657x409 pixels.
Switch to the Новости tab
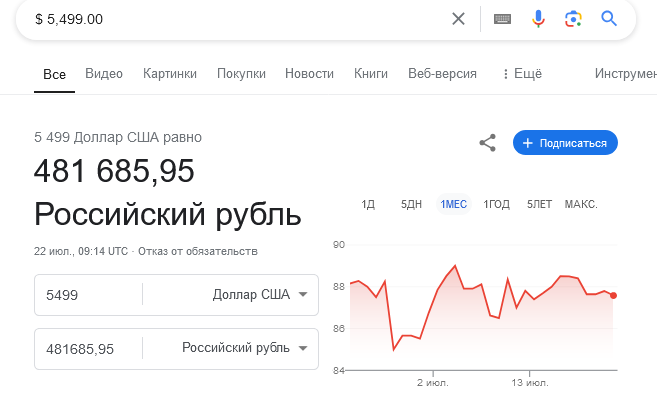(309, 74)
